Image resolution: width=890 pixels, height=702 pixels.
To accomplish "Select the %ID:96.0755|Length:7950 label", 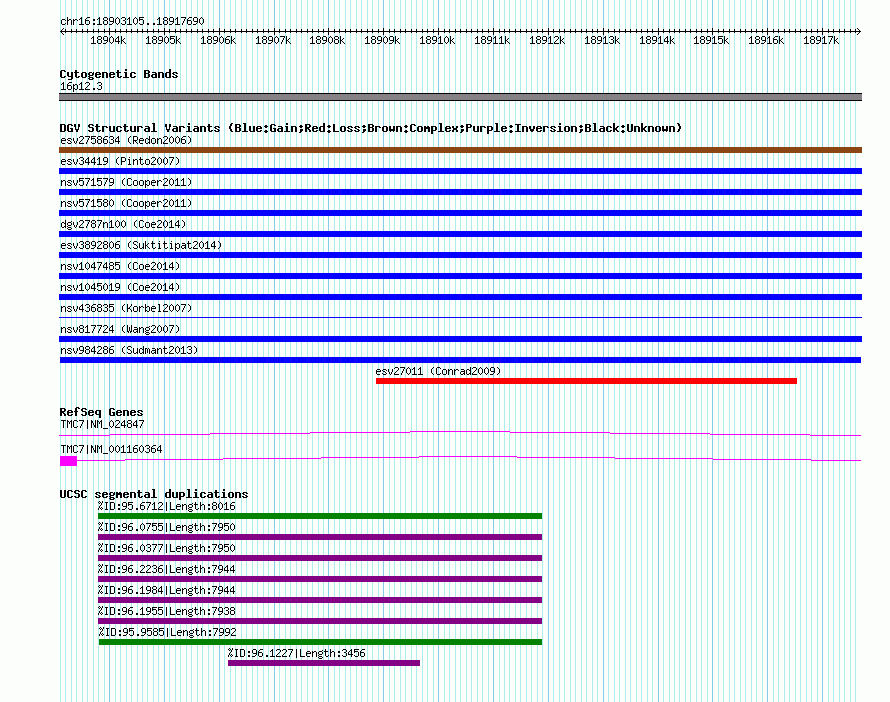I will 166,527.
